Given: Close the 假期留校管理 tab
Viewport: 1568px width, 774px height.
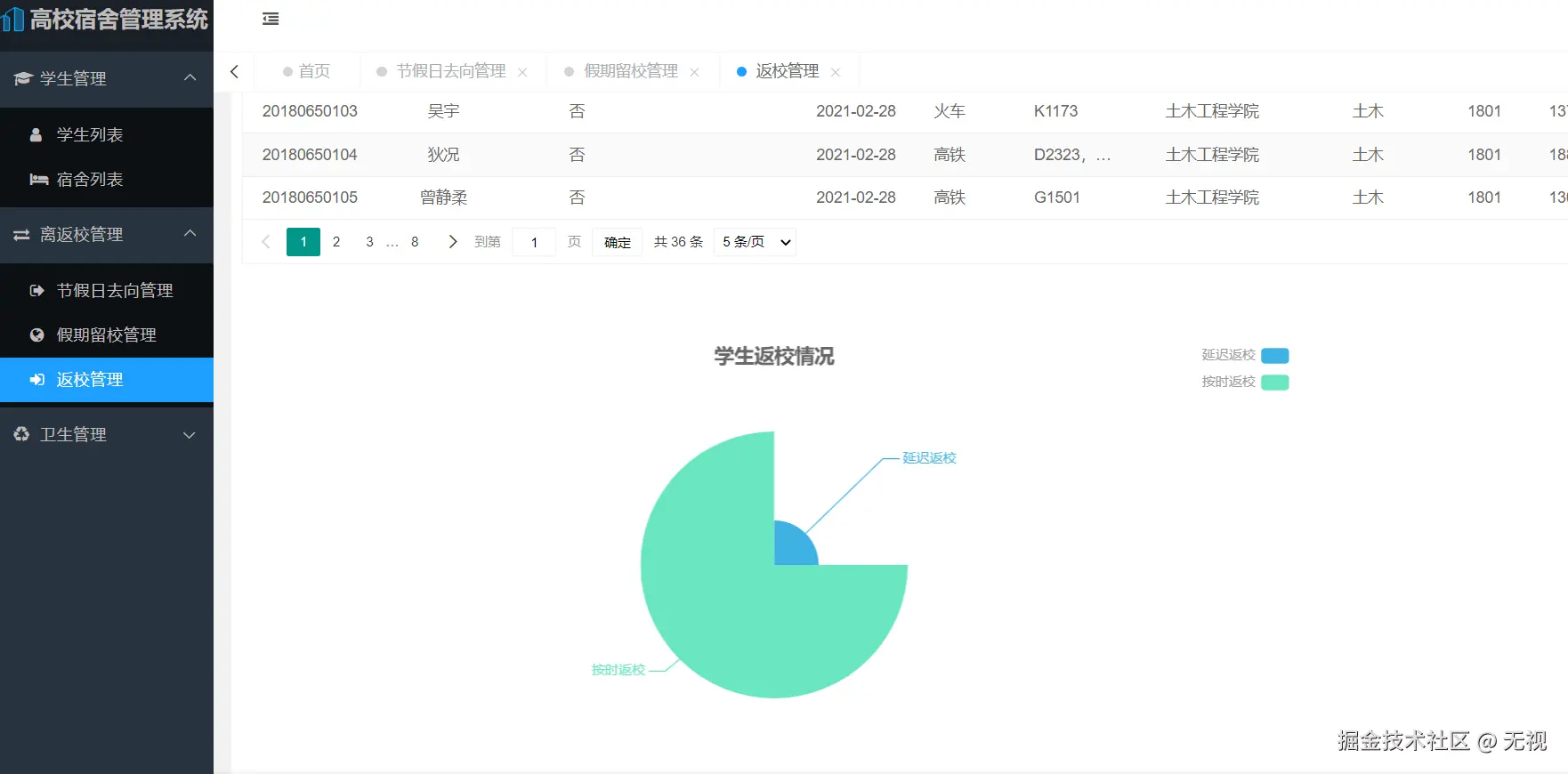Looking at the screenshot, I should (x=694, y=72).
